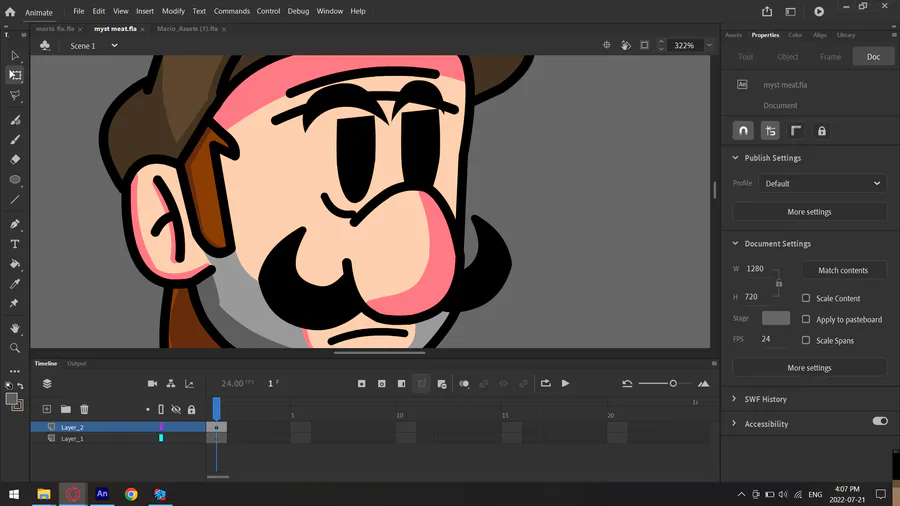Image resolution: width=900 pixels, height=506 pixels.
Task: Toggle show all layers as outlines
Action: [x=161, y=409]
